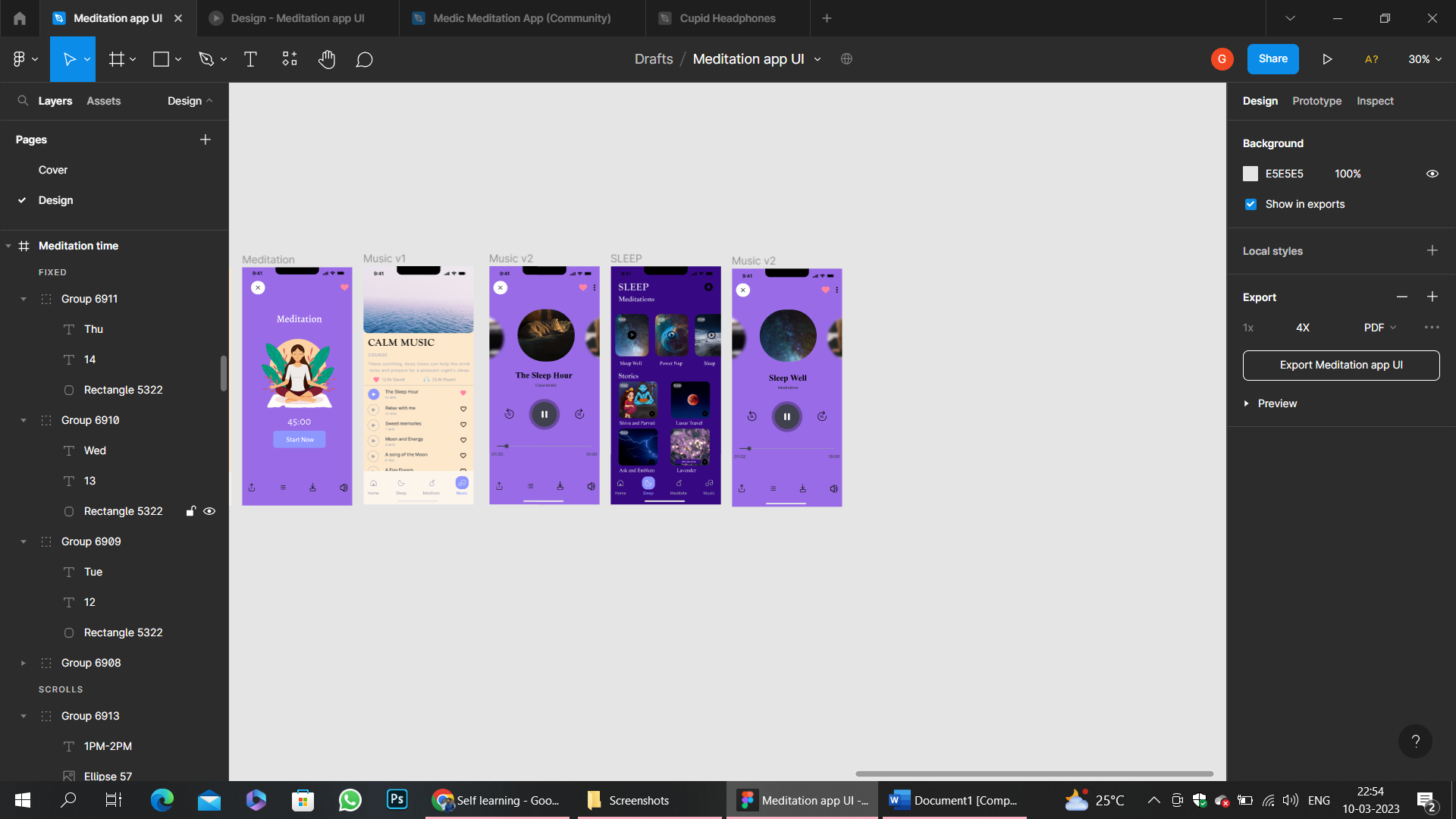The image size is (1456, 819).
Task: Add a new page with plus icon
Action: click(205, 140)
